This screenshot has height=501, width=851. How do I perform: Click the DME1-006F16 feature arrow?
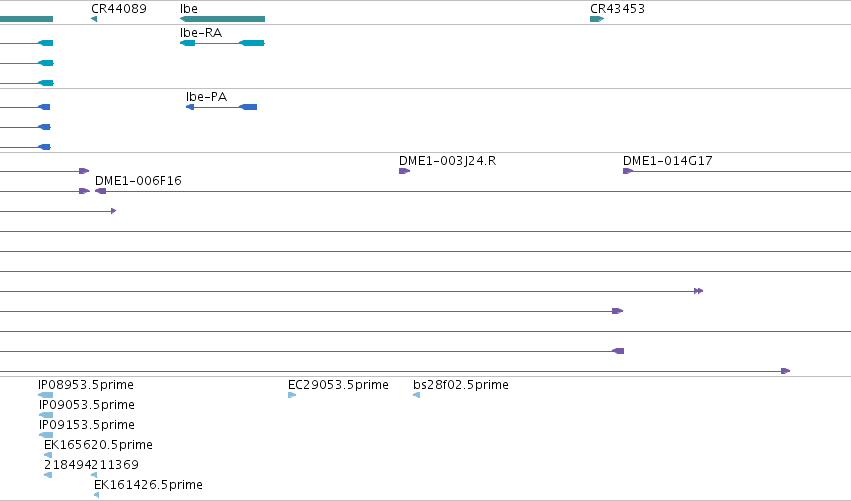100,191
